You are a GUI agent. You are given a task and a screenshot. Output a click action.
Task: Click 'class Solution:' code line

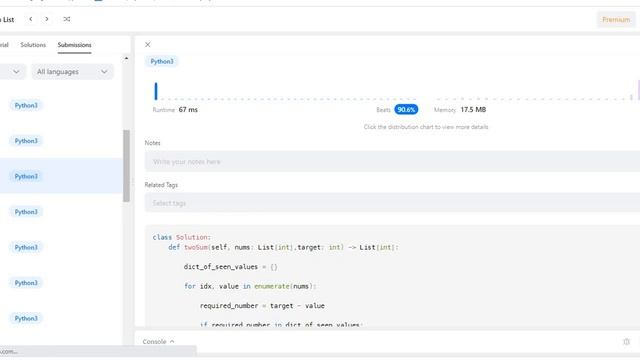pos(182,237)
